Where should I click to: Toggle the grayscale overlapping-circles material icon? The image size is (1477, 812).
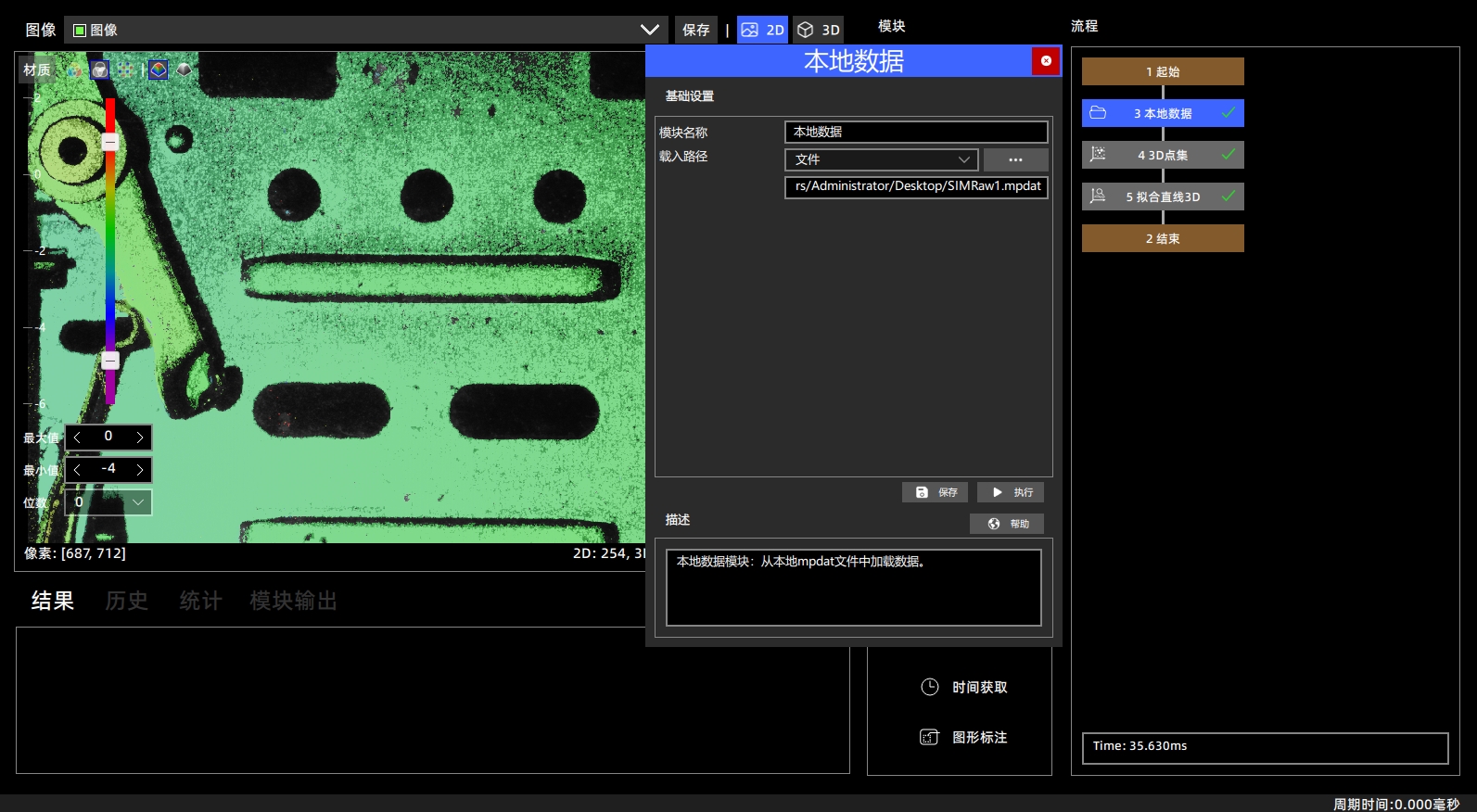coord(100,70)
